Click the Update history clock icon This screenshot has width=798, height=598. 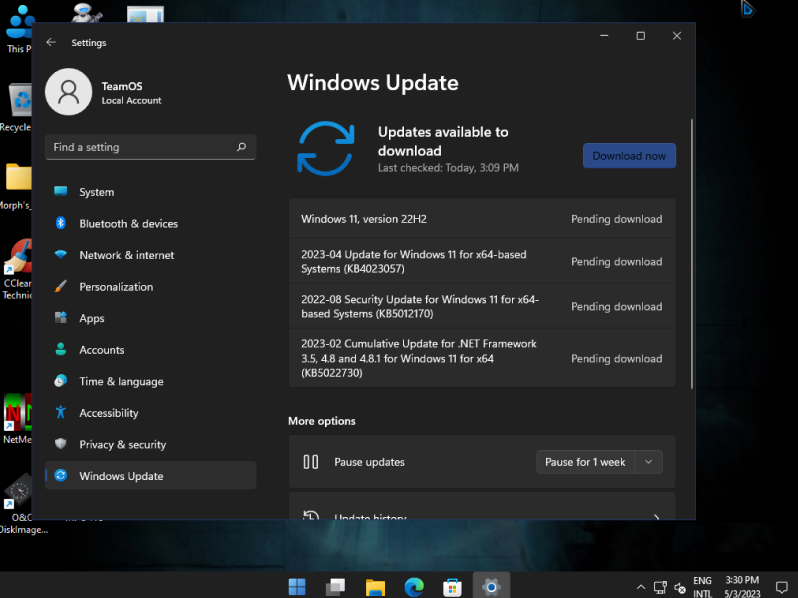pyautogui.click(x=310, y=515)
